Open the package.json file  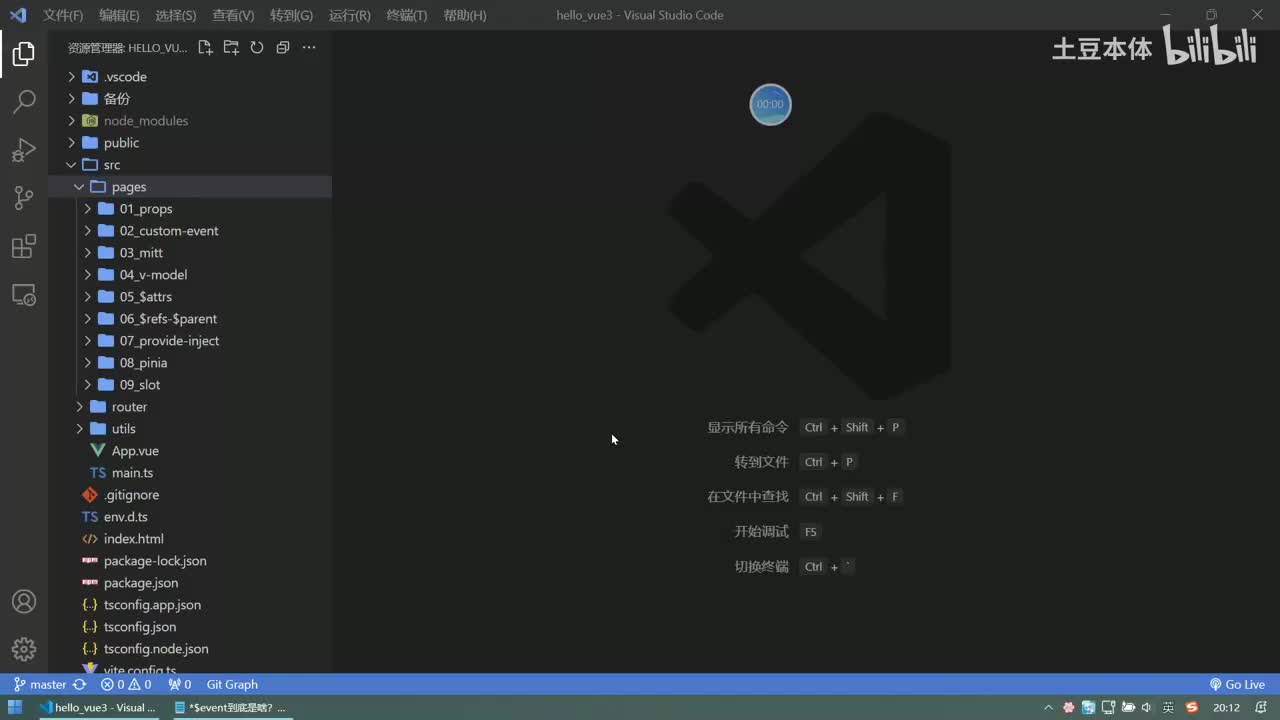(x=190, y=583)
